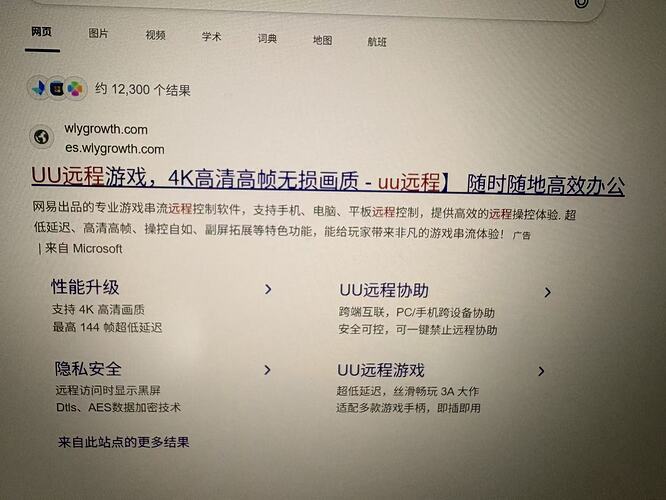
Task: Open the UU远程游戏 4K高清 result headline
Action: [x=328, y=180]
